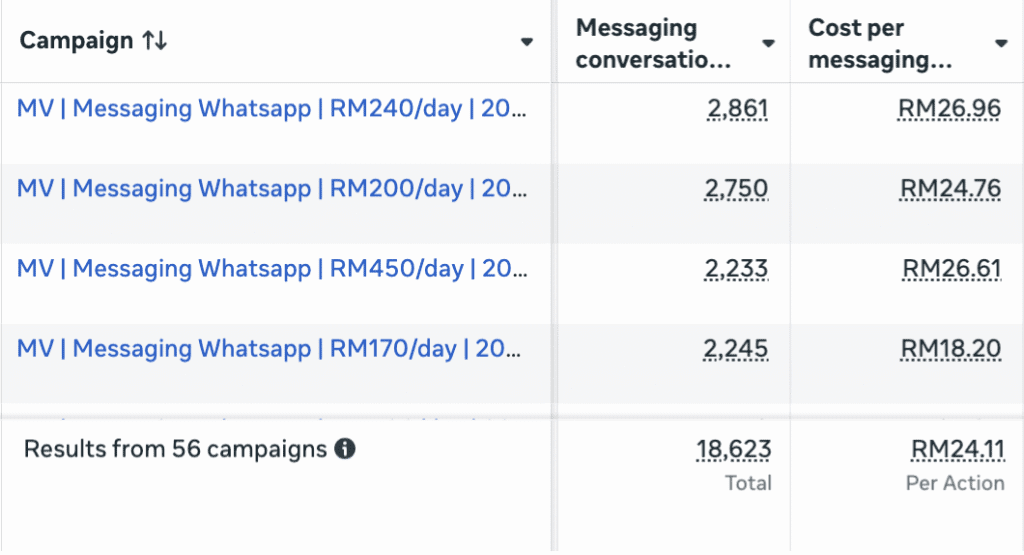Select the 2,245 messaging conversations value
Screen dimensions: 1024x555
(737, 349)
